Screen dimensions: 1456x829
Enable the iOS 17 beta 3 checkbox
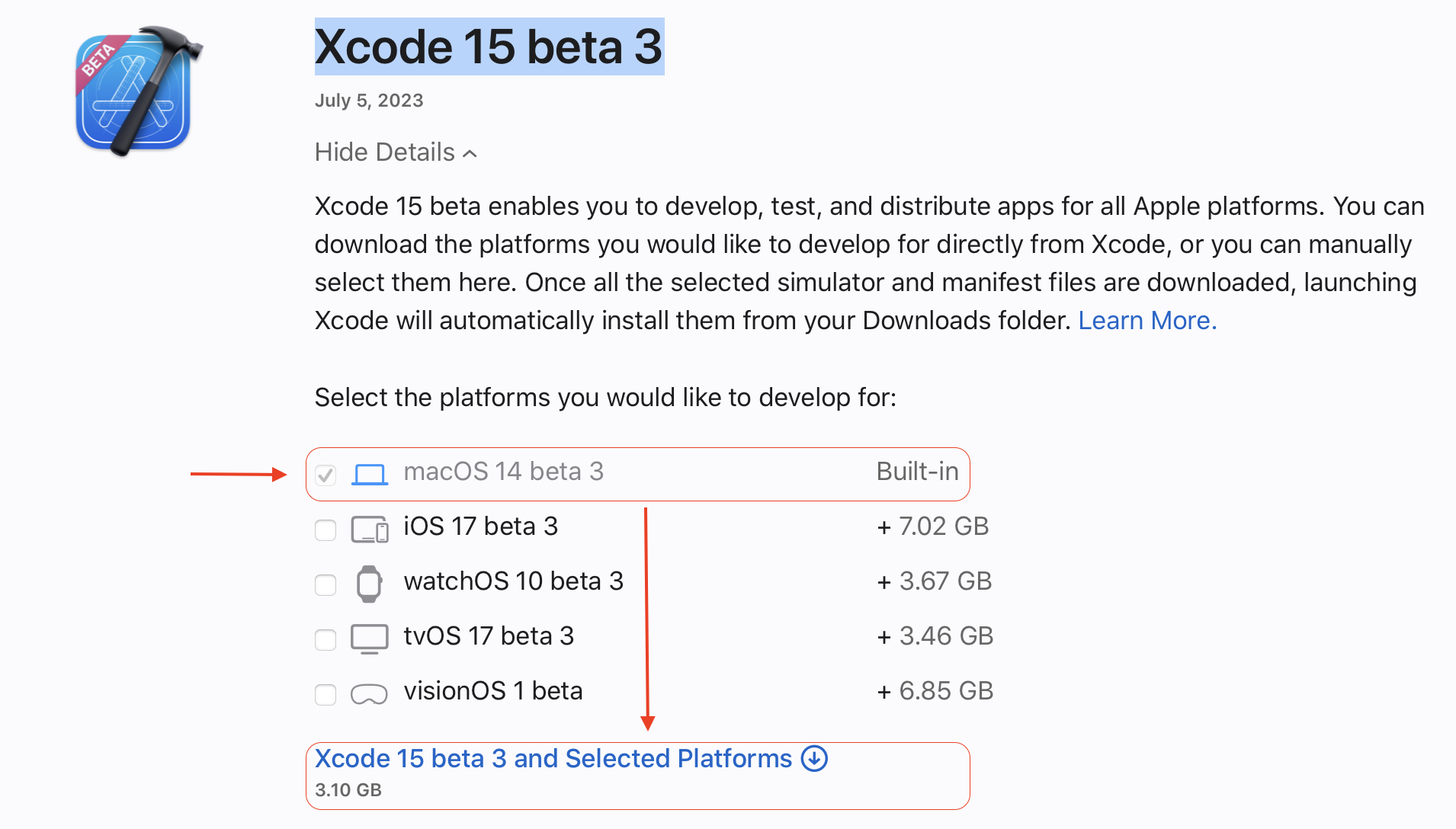[326, 530]
